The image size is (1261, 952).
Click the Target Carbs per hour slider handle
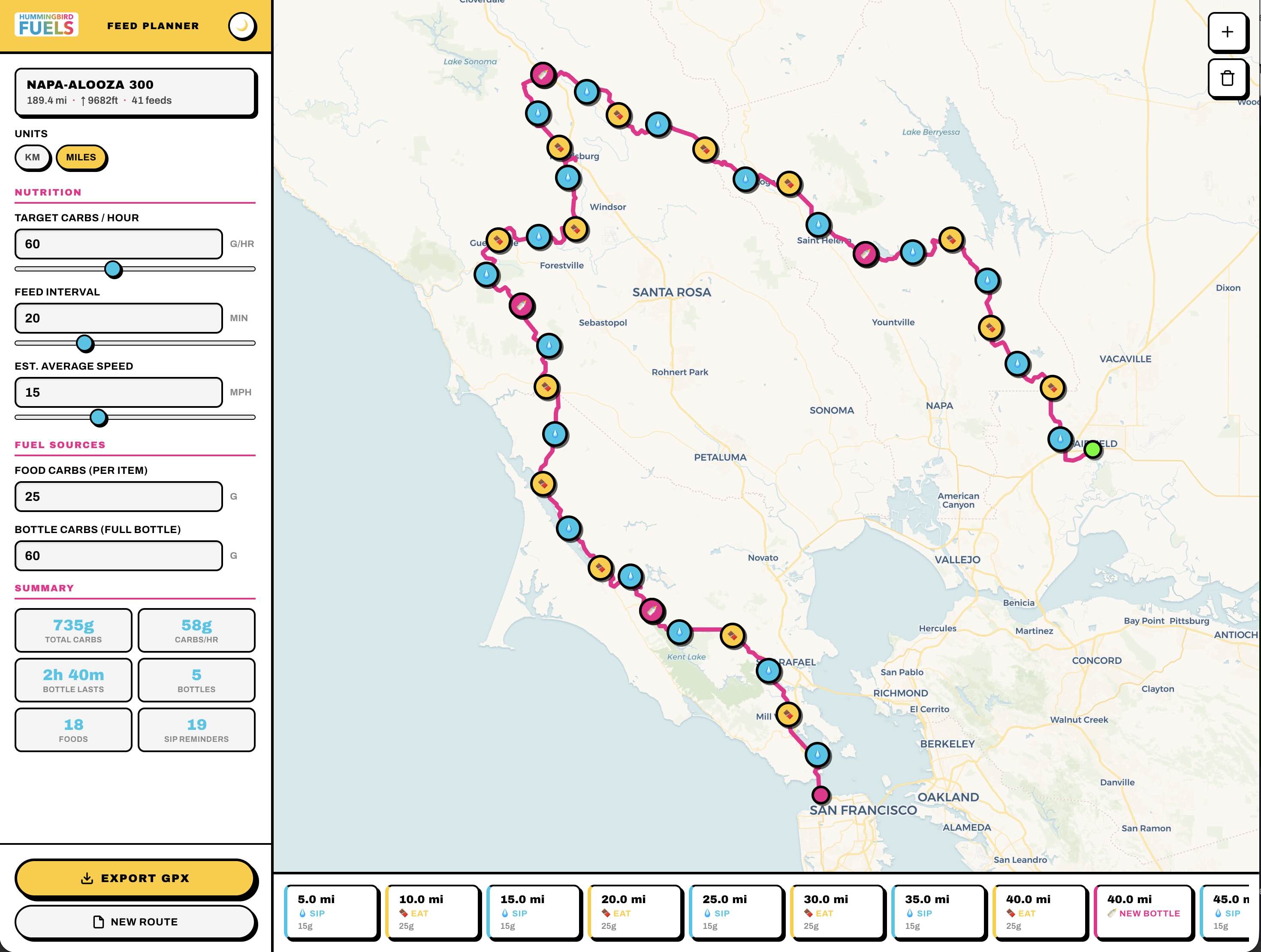tap(113, 269)
